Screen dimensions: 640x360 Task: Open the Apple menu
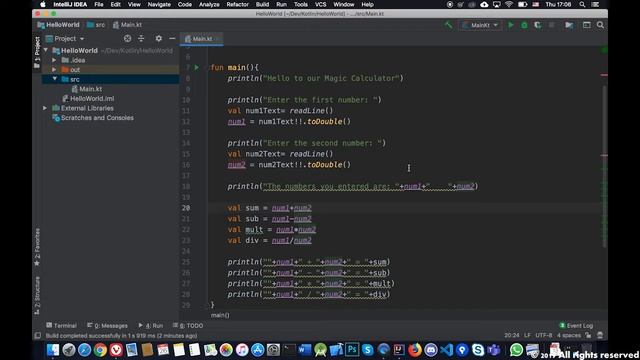(x=42, y=4)
